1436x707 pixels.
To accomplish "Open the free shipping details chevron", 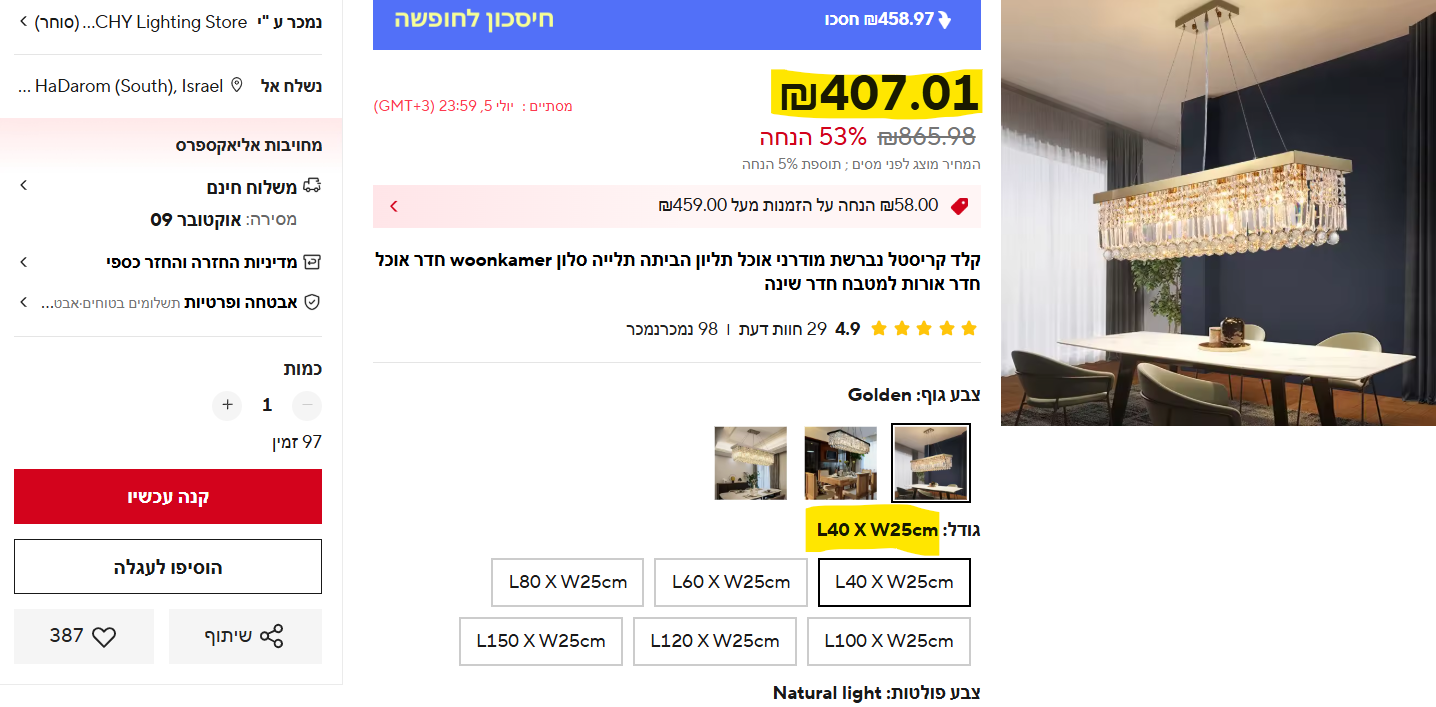I will 23,186.
